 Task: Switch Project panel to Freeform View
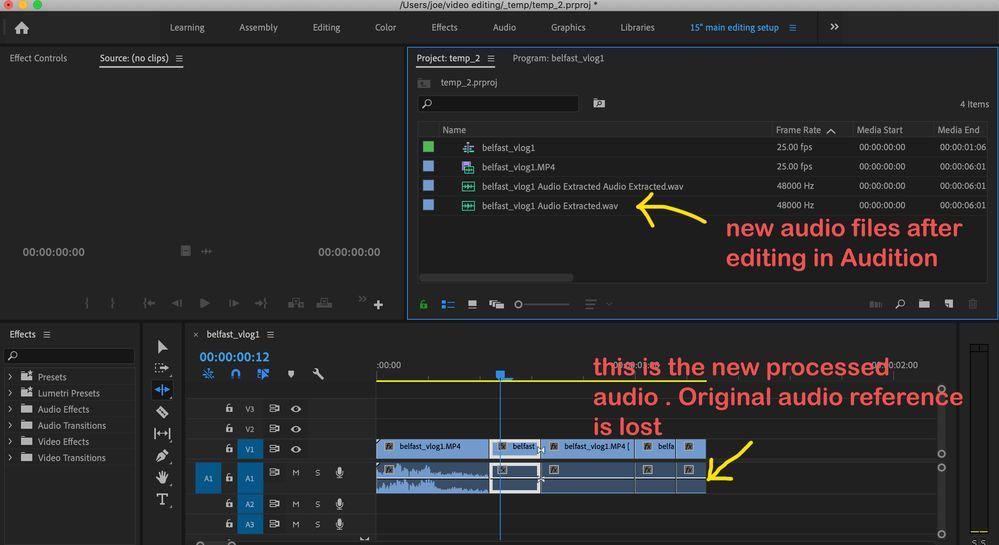coord(496,305)
